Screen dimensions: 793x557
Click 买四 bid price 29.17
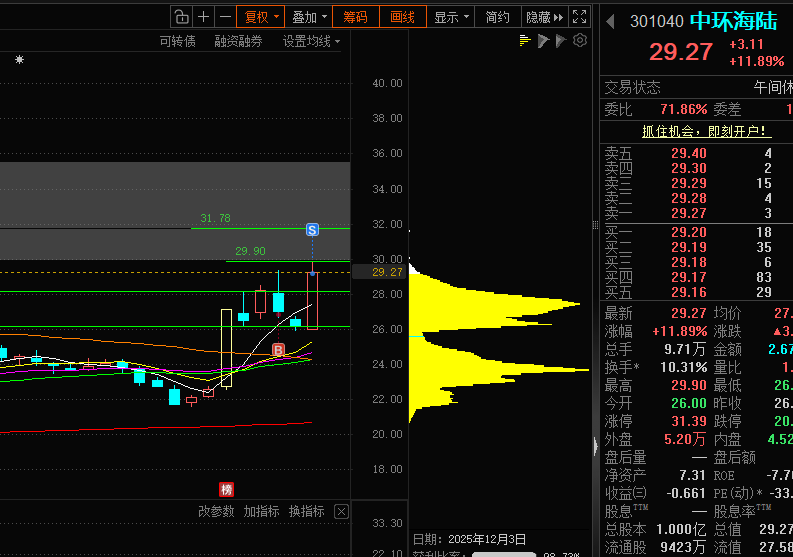[688, 277]
